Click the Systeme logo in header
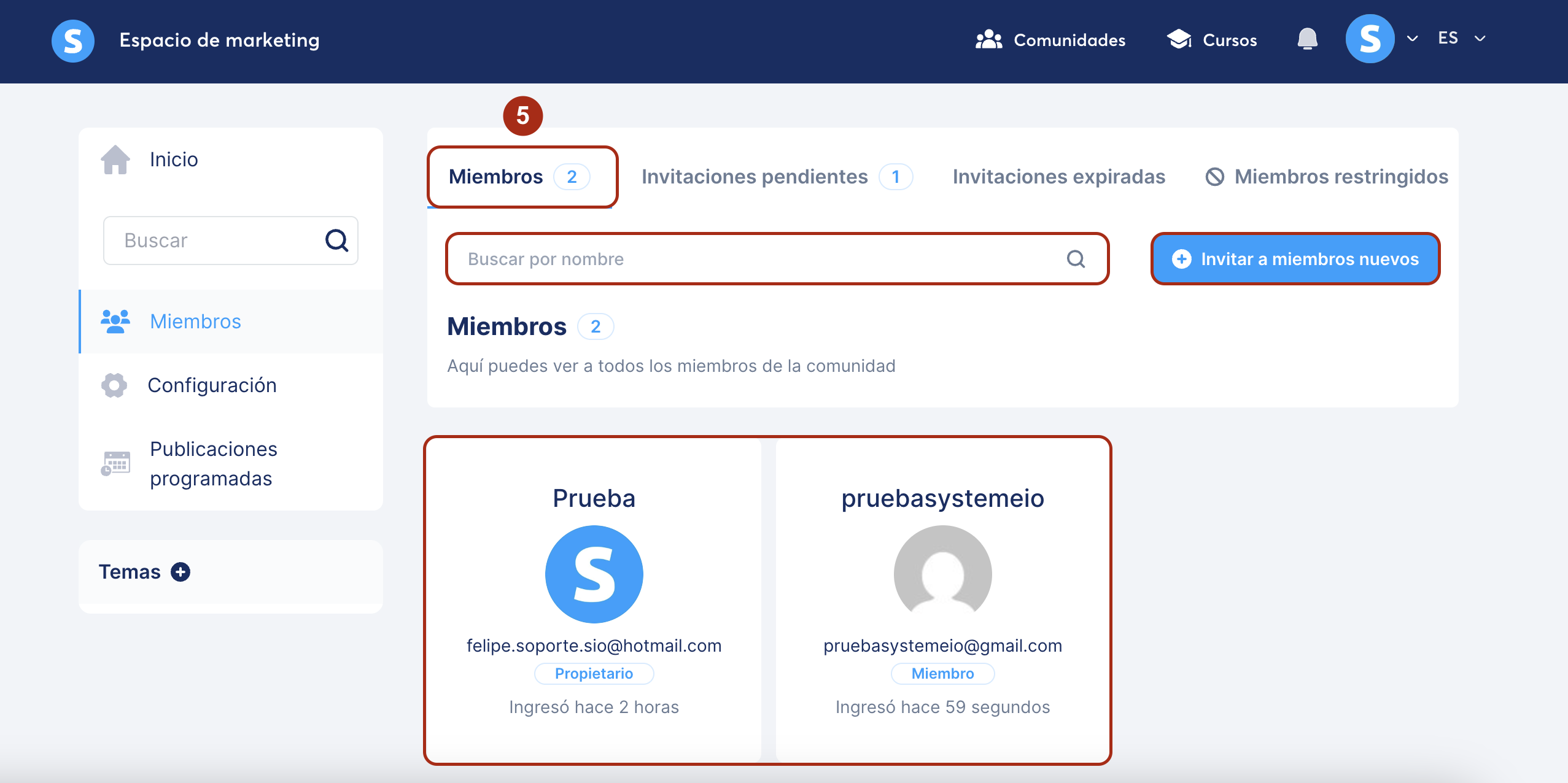1568x783 pixels. coord(73,40)
